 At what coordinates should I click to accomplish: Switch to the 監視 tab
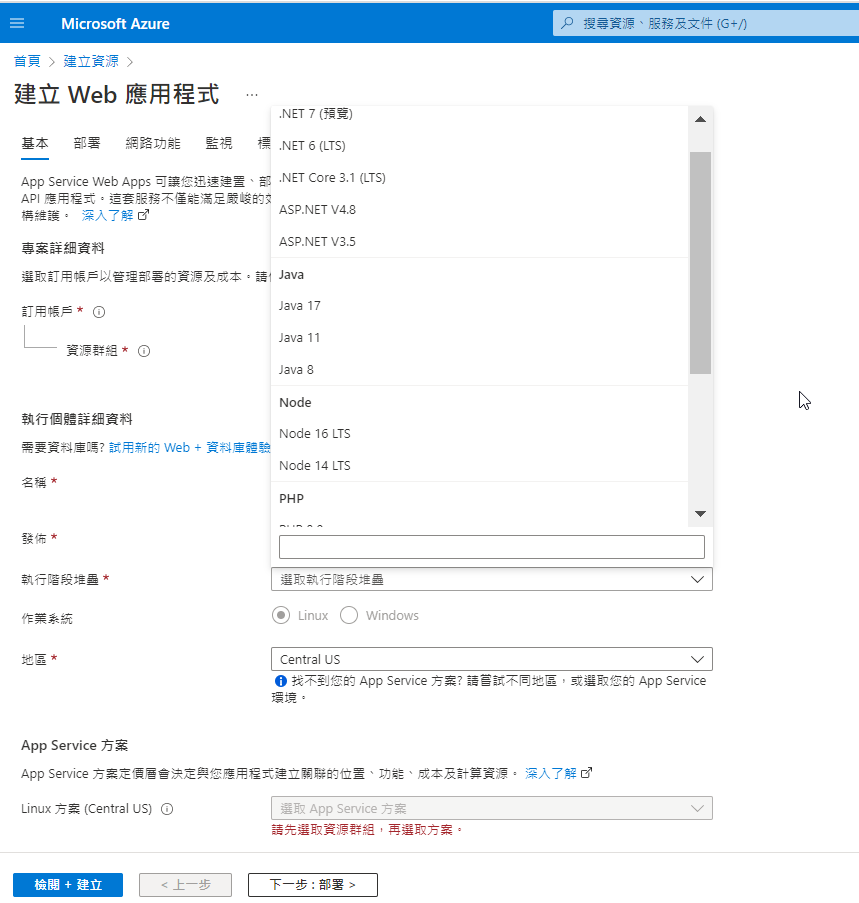point(219,143)
